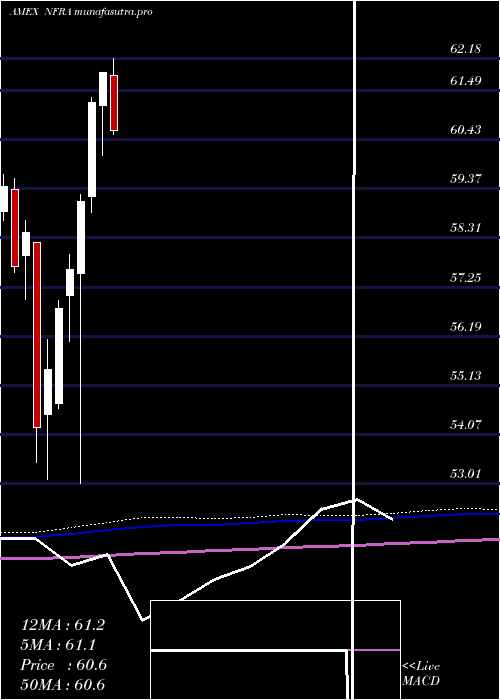
Task: Click the last red candlestick near 61.49
Action: [114, 103]
